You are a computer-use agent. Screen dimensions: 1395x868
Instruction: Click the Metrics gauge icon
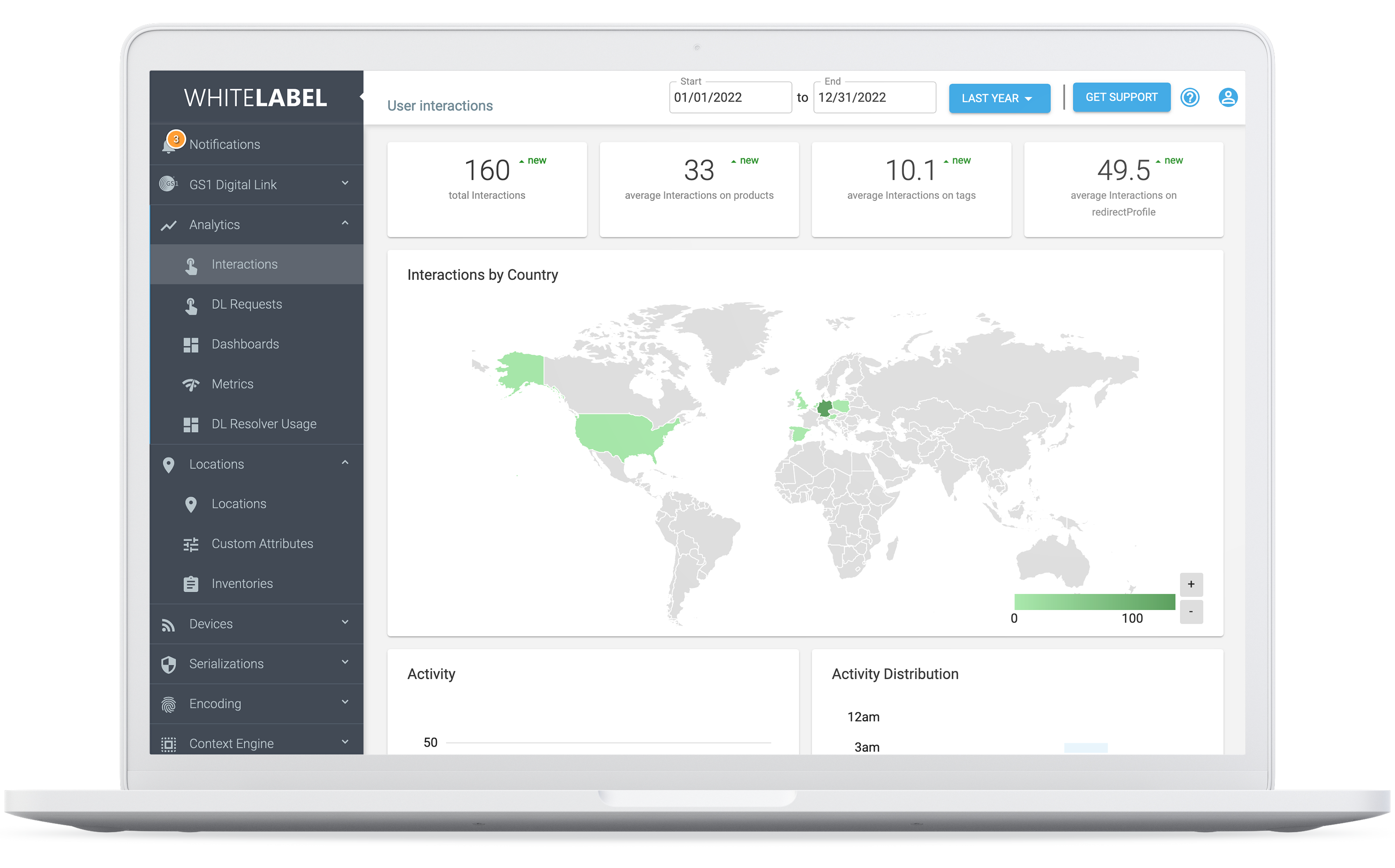pos(191,384)
